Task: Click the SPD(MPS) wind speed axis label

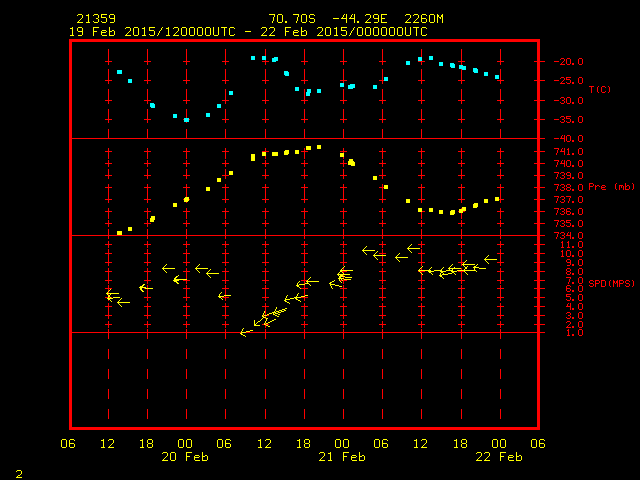Action: [611, 283]
